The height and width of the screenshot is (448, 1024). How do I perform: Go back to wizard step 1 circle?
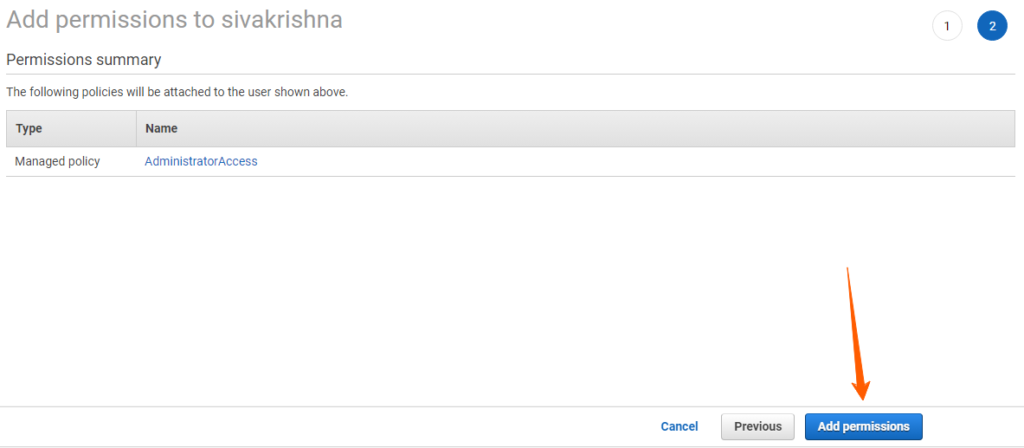point(947,26)
